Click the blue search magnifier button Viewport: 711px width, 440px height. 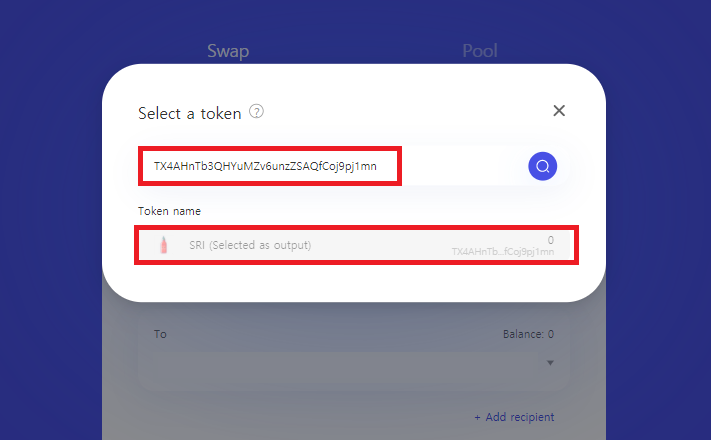coord(542,167)
